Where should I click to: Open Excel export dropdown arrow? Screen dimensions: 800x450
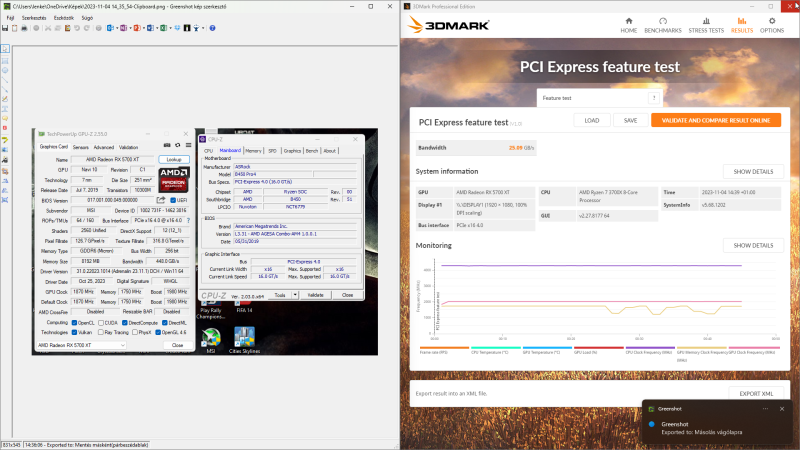point(170,28)
